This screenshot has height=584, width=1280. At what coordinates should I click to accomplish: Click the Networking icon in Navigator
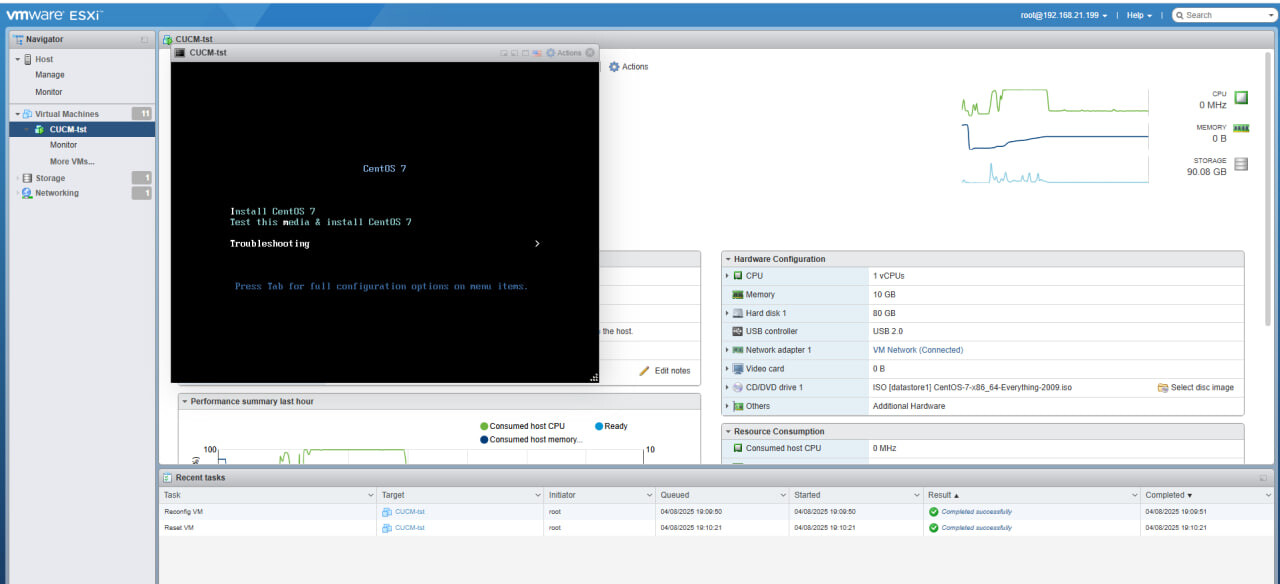[27, 193]
